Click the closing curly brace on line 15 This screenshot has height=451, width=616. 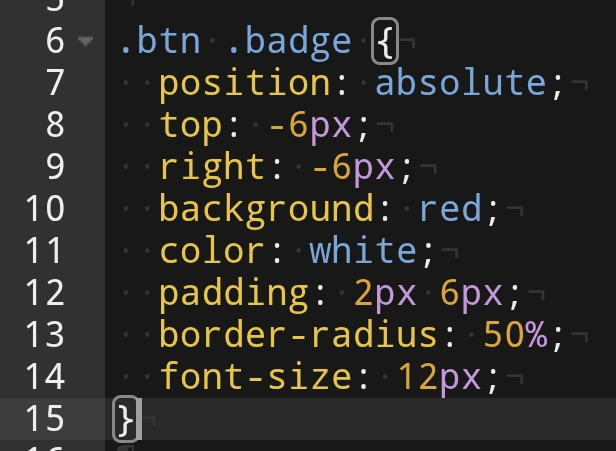coord(125,419)
